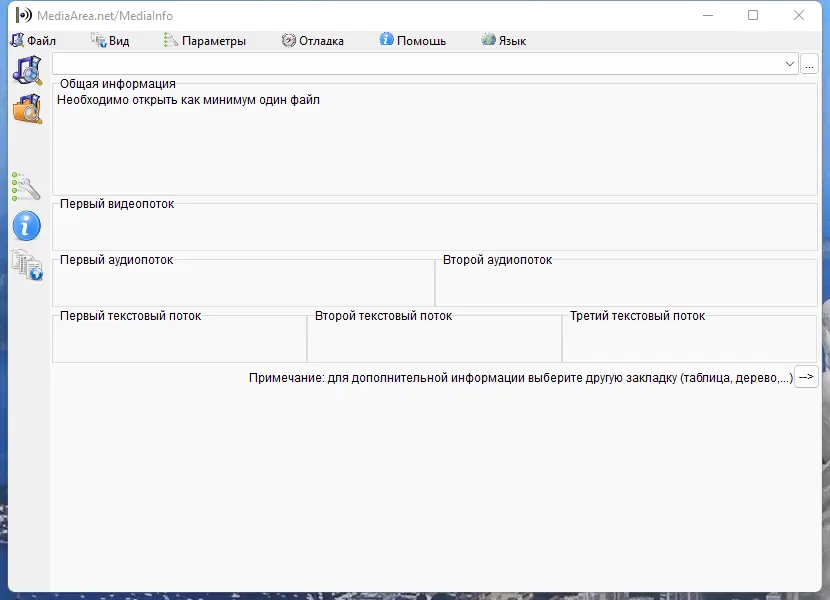Image resolution: width=830 pixels, height=600 pixels.
Task: Open preferences via wrench sidebar icon
Action: (x=26, y=186)
